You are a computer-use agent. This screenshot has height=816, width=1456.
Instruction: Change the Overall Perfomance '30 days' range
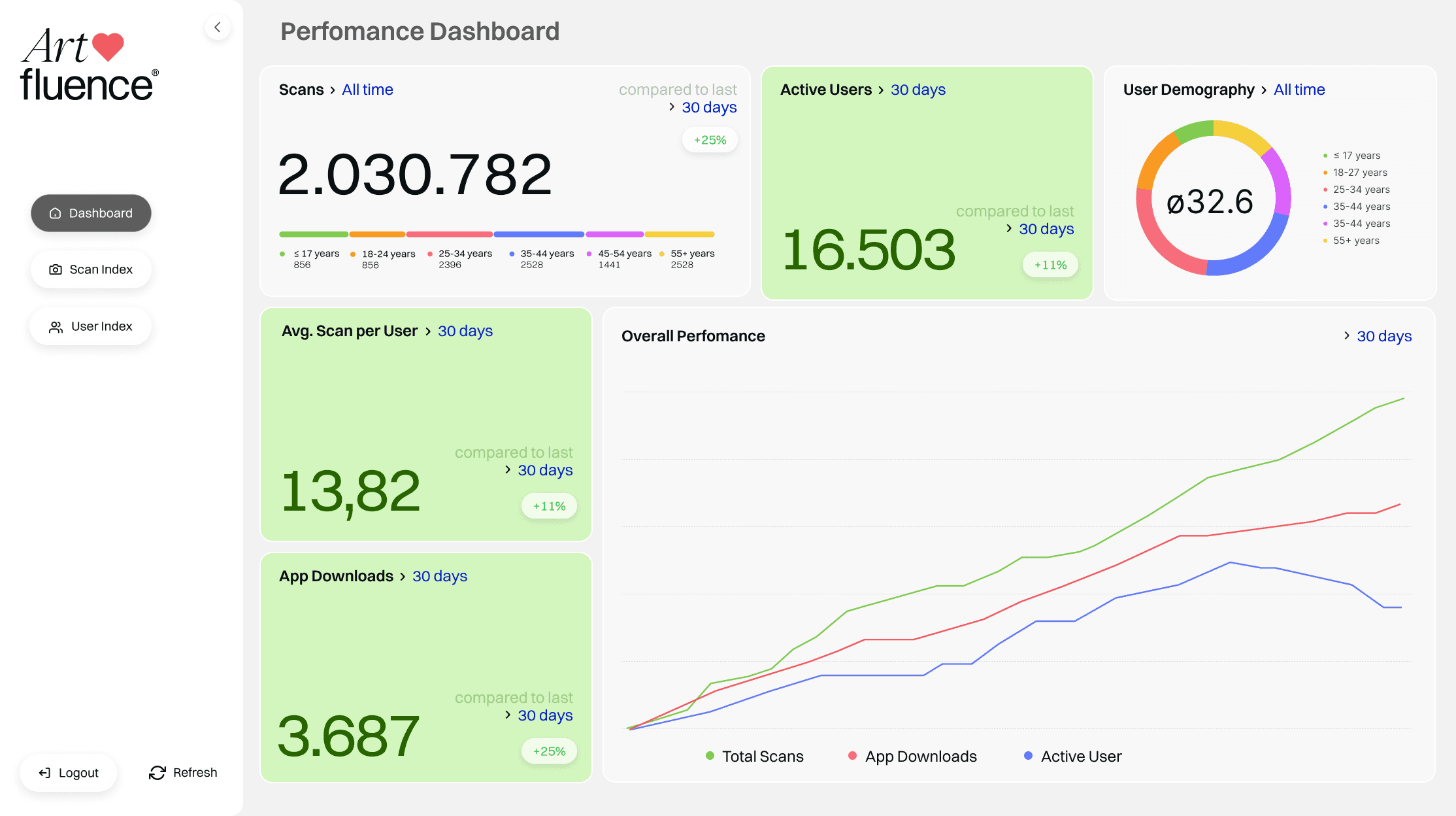tap(1383, 336)
